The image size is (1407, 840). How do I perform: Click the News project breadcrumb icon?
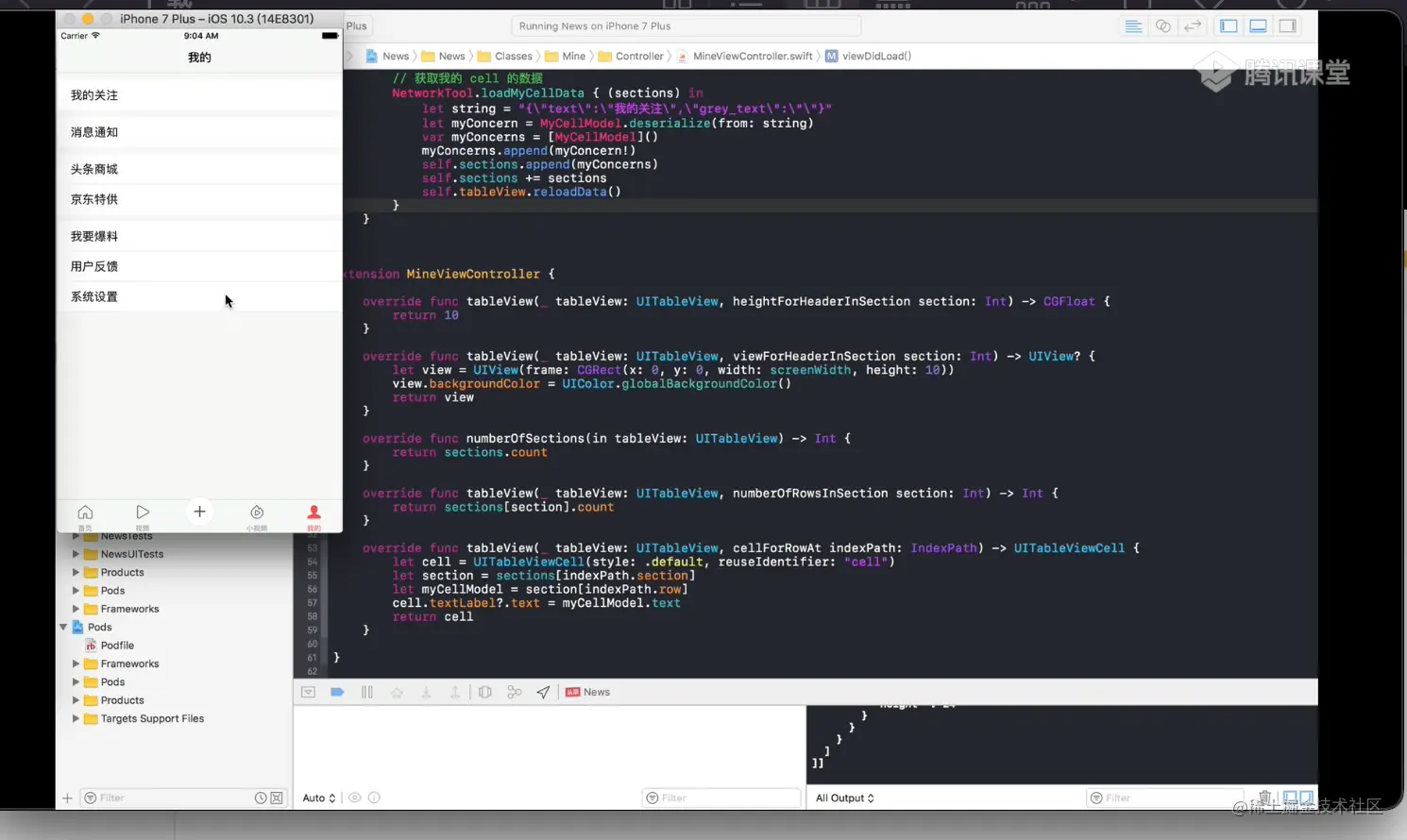tap(372, 56)
